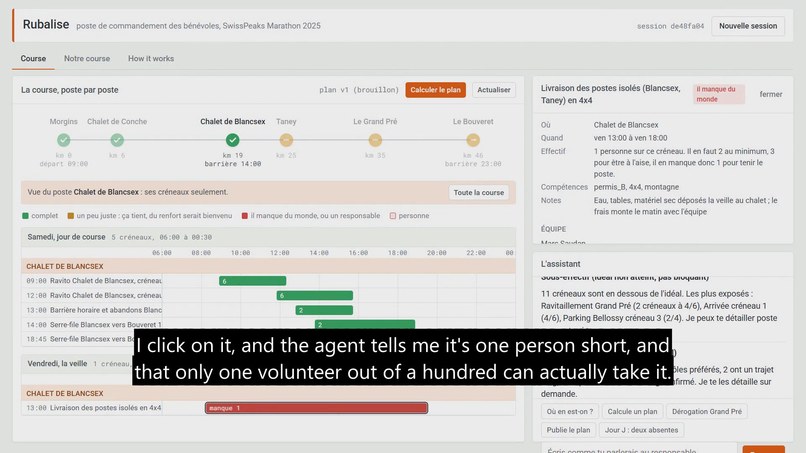Click the green bar of 12:00 Ravito row
806x453 pixels.
pos(315,296)
